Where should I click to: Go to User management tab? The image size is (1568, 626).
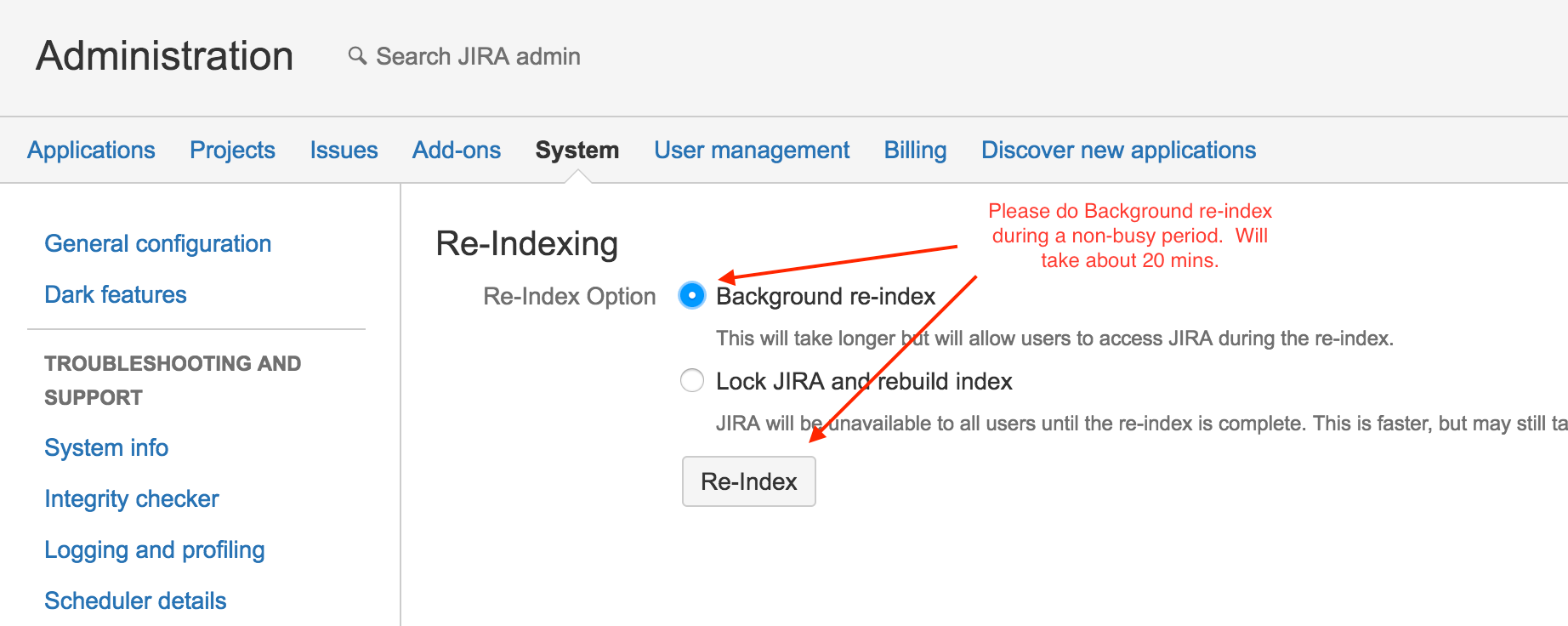point(752,150)
